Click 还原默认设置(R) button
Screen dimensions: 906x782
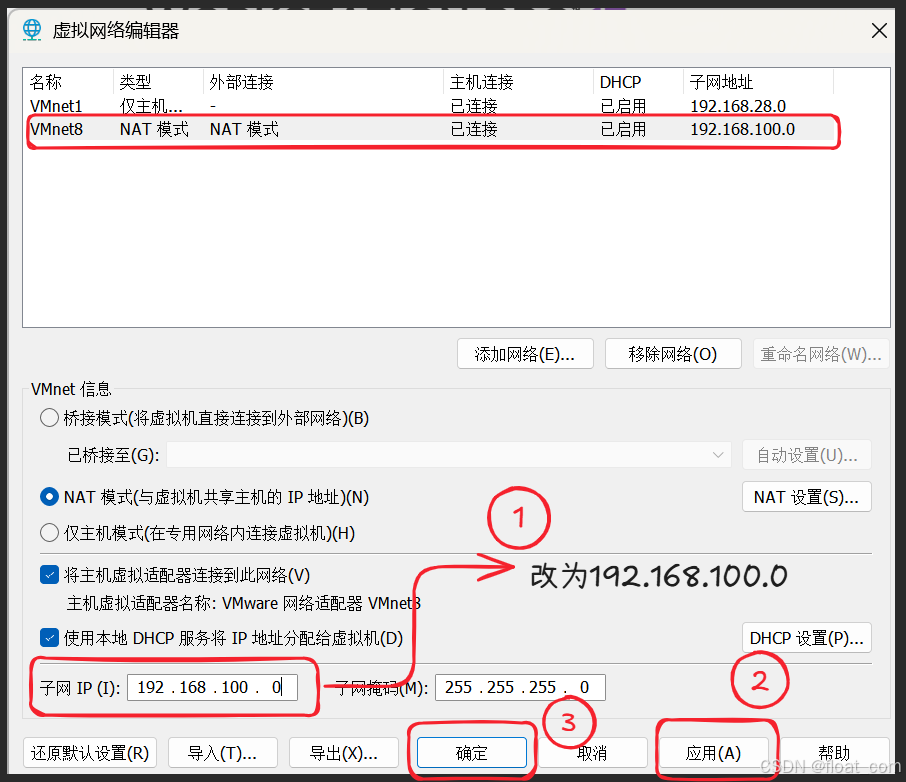(90, 753)
